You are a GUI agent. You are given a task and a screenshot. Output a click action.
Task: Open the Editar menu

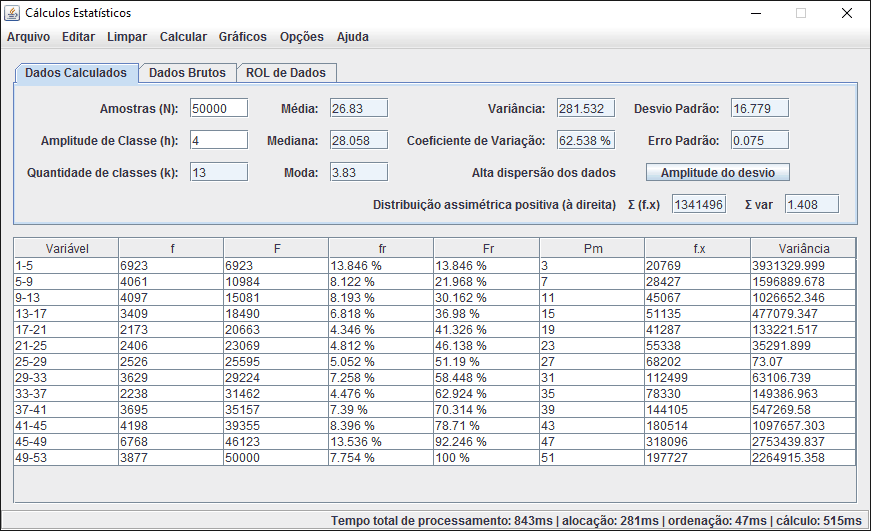(x=78, y=37)
